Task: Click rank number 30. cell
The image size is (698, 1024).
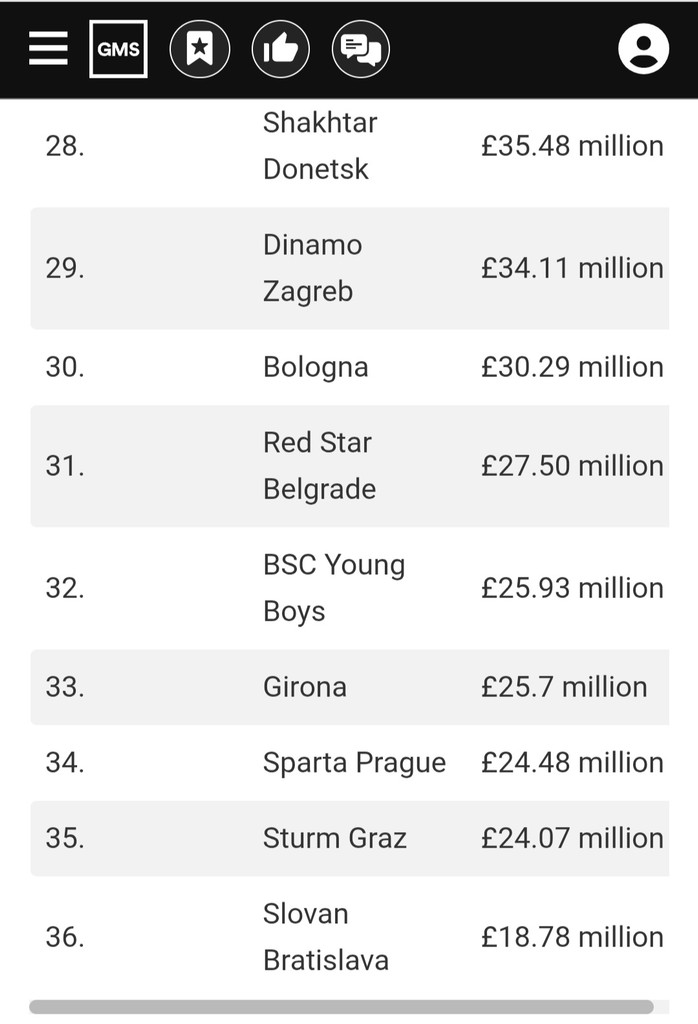Action: [65, 367]
